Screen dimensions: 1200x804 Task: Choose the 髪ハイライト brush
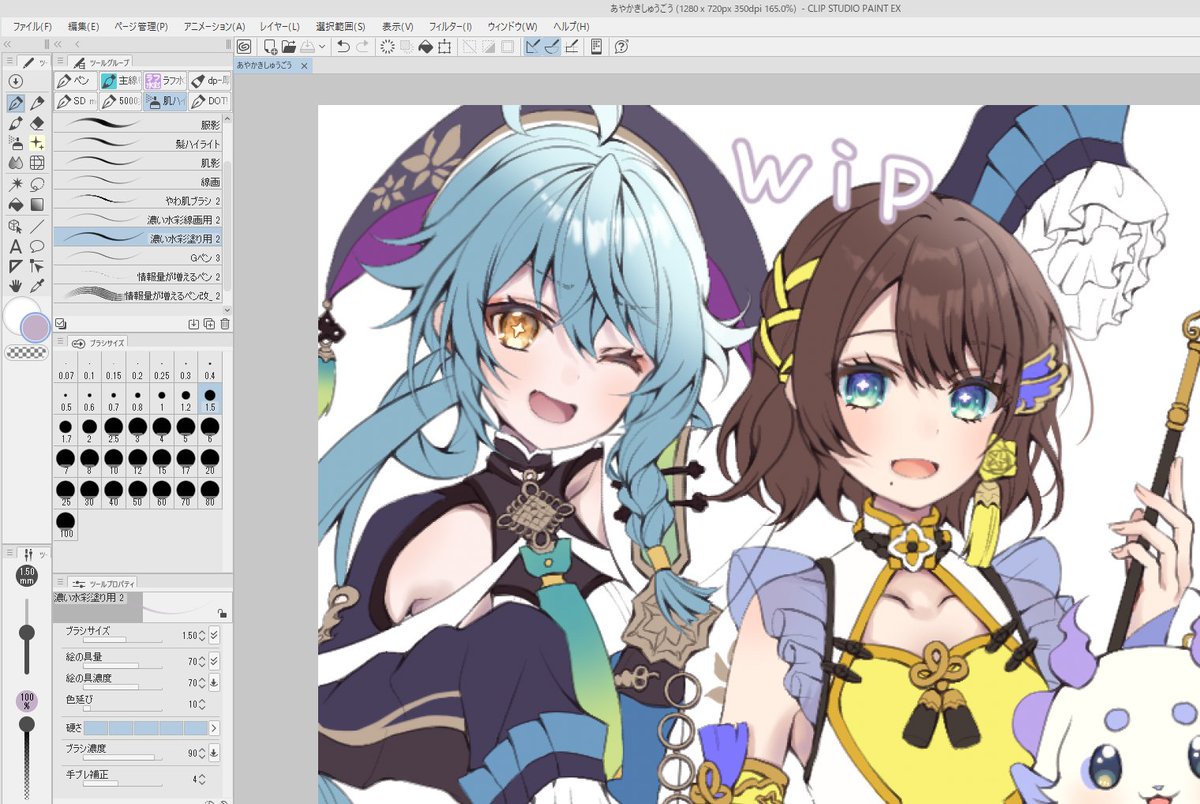click(138, 143)
